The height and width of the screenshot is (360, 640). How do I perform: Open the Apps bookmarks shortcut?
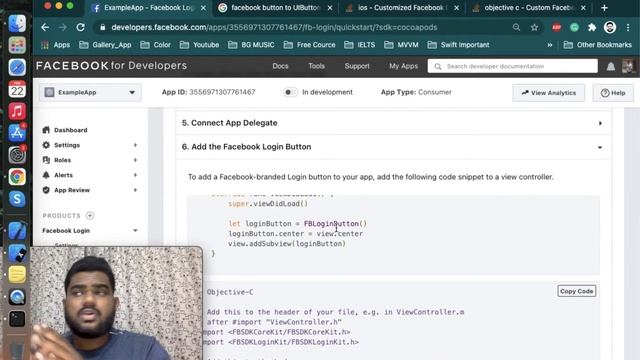pos(56,45)
